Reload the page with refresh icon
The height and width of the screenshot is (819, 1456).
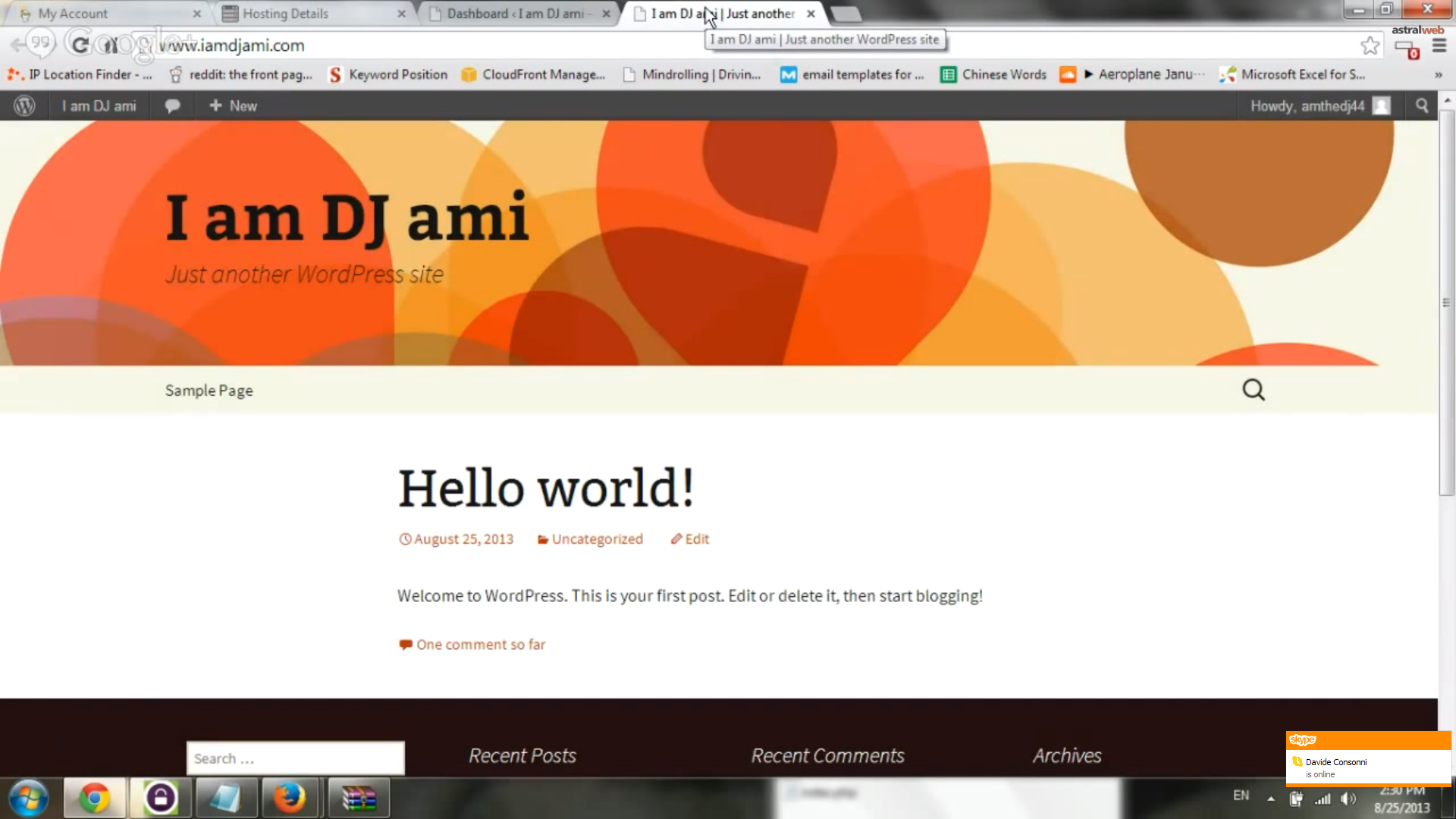click(x=80, y=45)
